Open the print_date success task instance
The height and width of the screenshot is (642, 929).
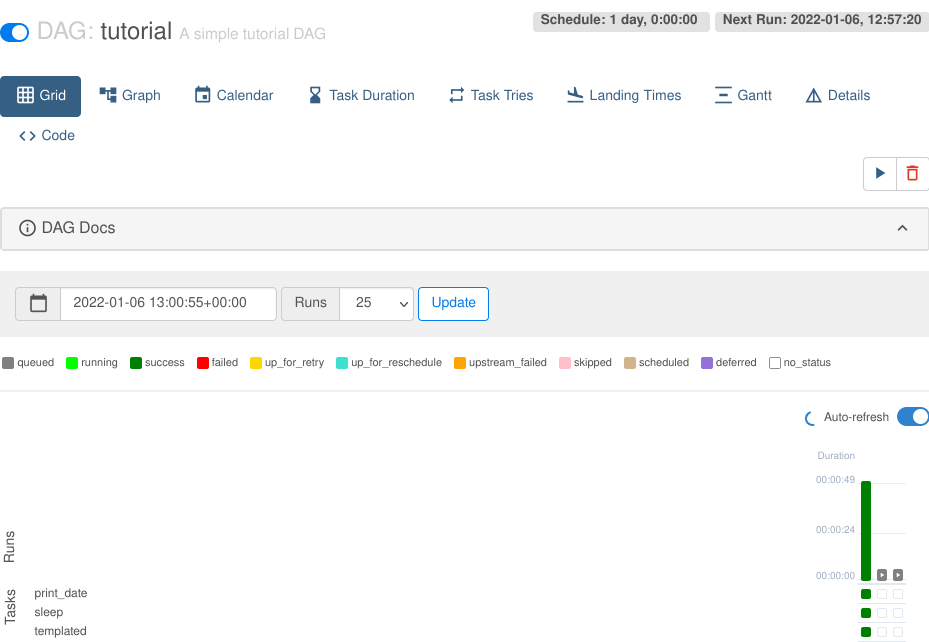pyautogui.click(x=866, y=594)
